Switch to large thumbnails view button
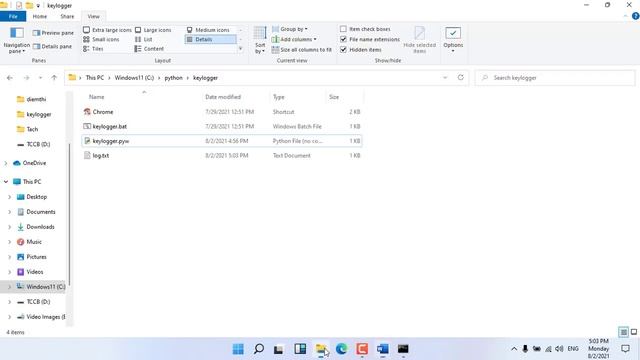This screenshot has height=360, width=640. (x=634, y=332)
